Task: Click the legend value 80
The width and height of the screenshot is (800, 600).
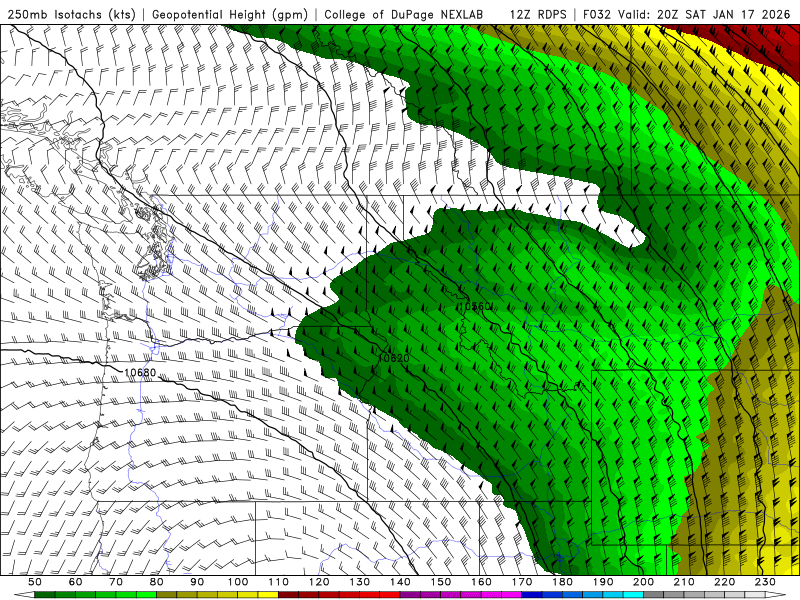Action: [x=157, y=582]
